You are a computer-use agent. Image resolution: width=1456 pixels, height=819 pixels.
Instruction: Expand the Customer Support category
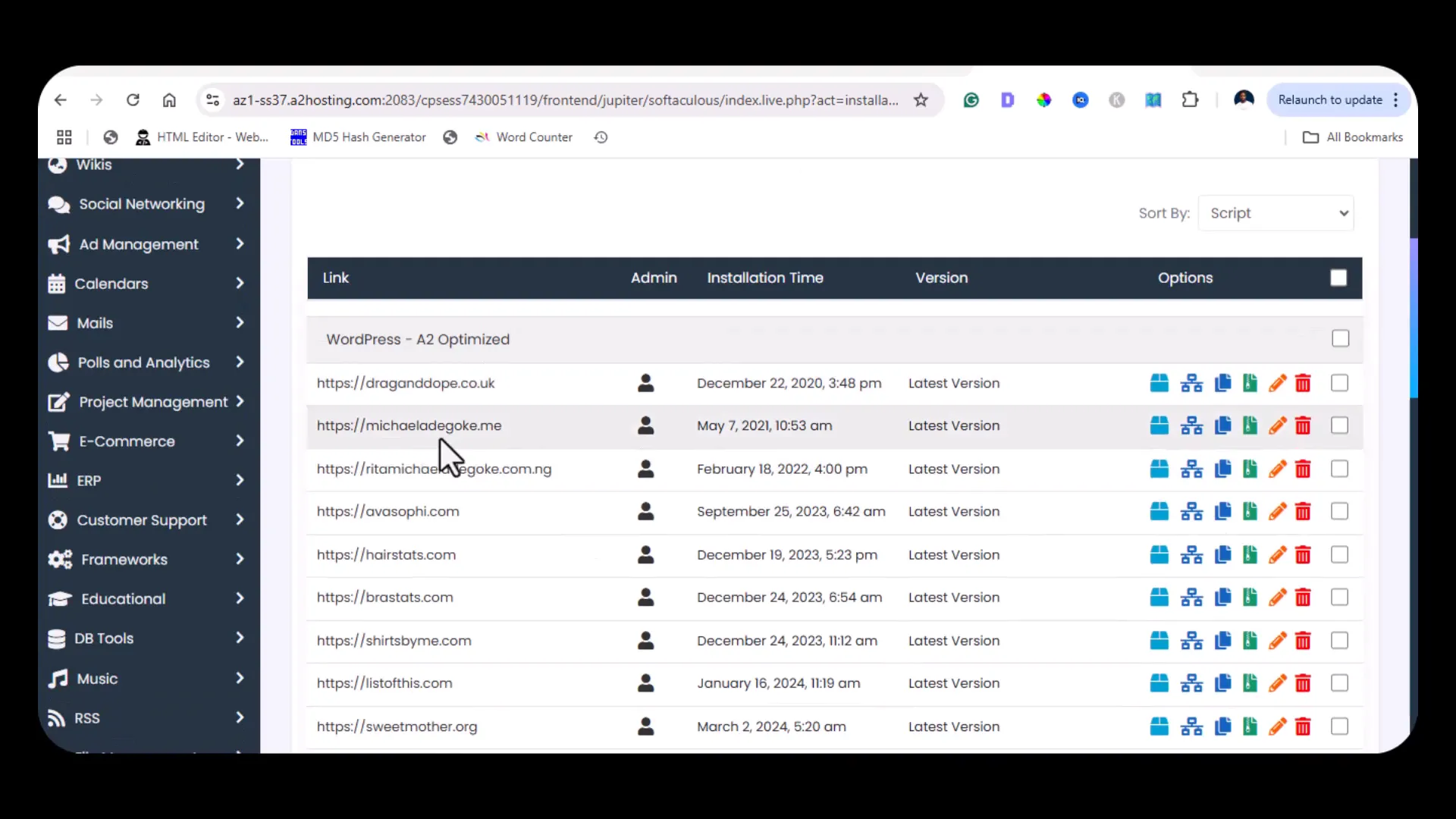point(240,519)
